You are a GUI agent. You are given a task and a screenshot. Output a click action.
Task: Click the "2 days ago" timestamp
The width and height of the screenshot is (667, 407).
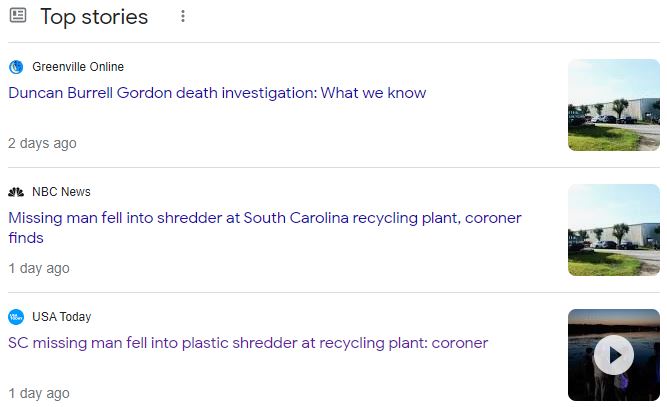[42, 143]
